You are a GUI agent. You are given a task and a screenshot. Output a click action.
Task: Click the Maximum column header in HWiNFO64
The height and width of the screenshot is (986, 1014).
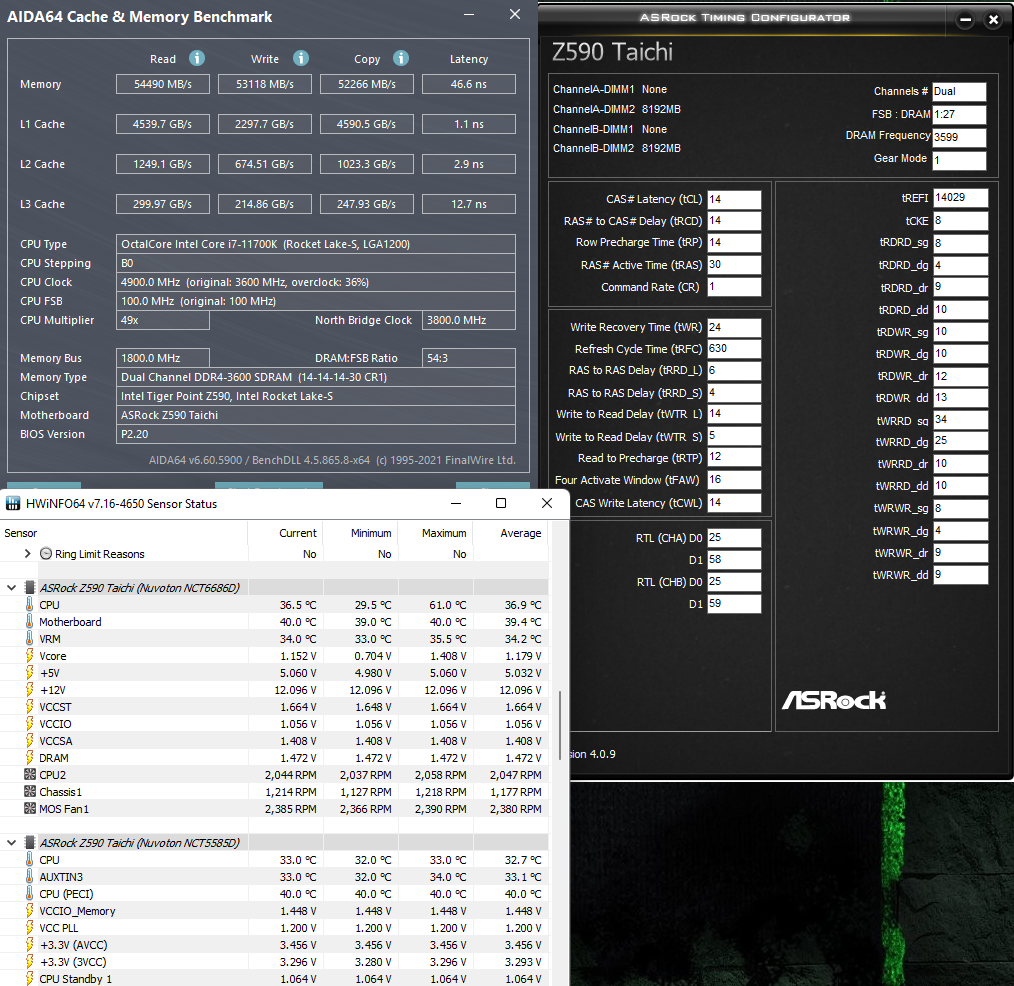click(x=435, y=533)
